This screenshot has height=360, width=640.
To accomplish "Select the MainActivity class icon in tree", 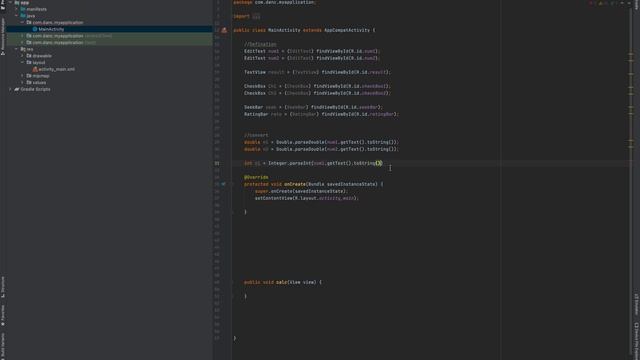I will 35,29.
